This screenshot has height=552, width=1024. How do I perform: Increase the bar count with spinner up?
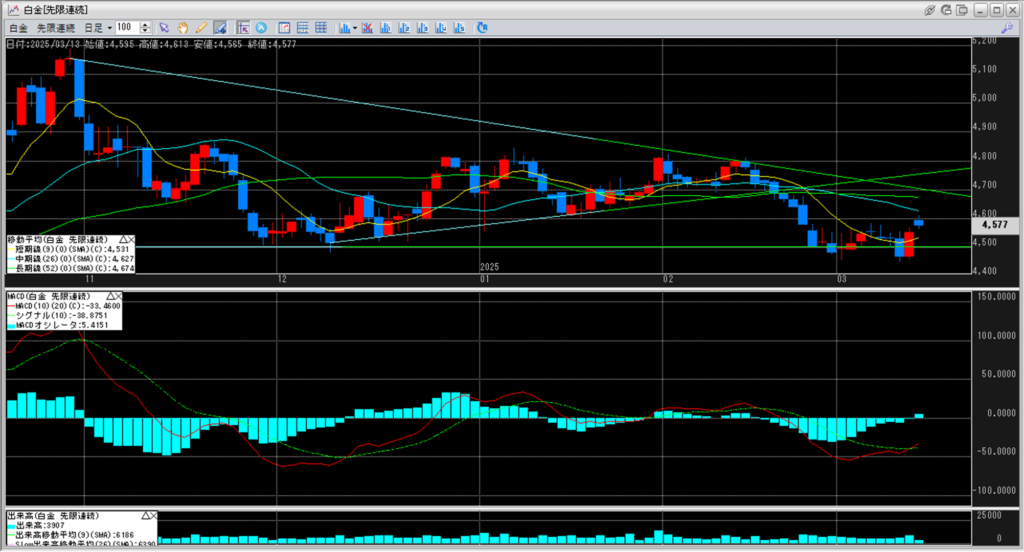146,24
